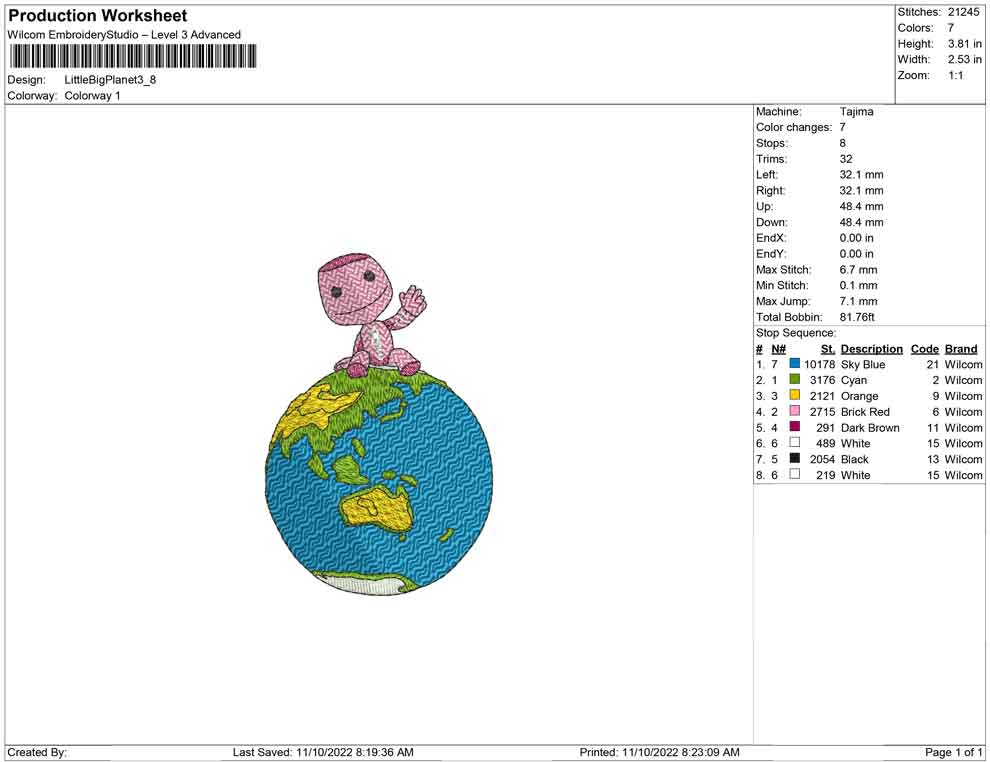Click the Brick Red description text
The width and height of the screenshot is (990, 762).
point(865,412)
